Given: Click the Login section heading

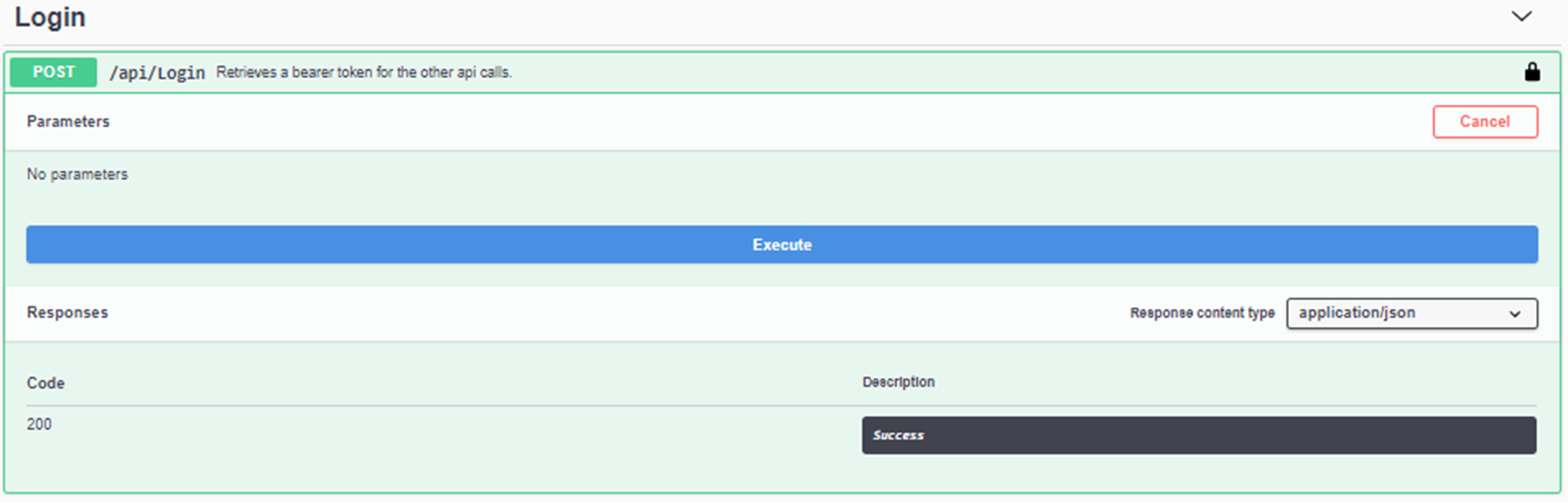Looking at the screenshot, I should point(50,17).
